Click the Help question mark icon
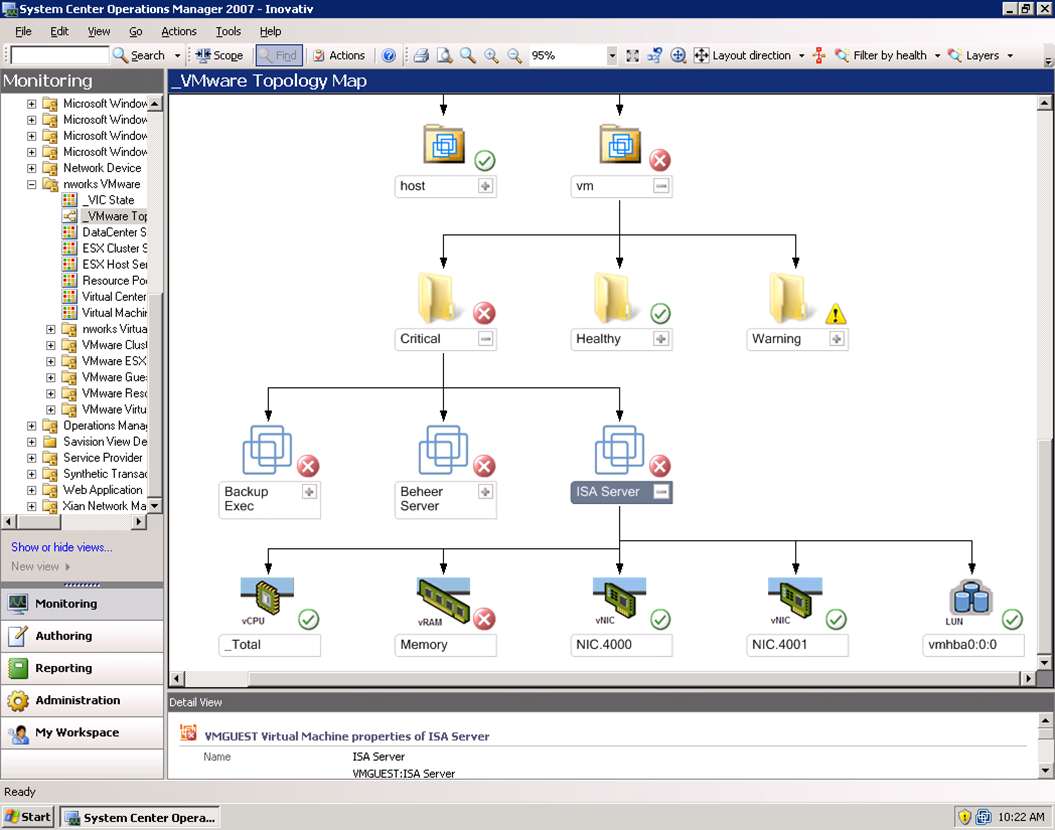1055x830 pixels. (388, 56)
